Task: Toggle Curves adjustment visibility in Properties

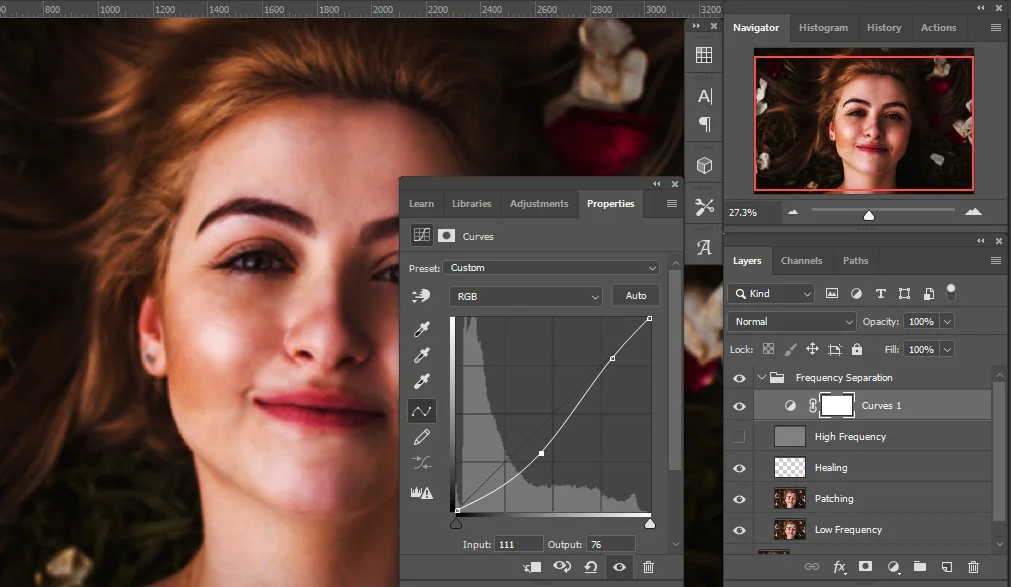Action: pos(619,567)
